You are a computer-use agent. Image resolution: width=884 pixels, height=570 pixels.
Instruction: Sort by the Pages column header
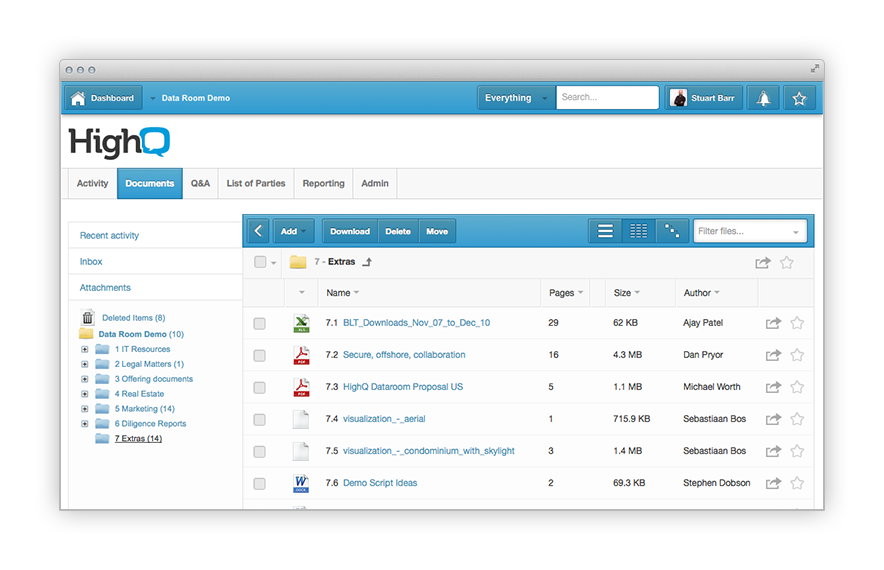pyautogui.click(x=565, y=293)
